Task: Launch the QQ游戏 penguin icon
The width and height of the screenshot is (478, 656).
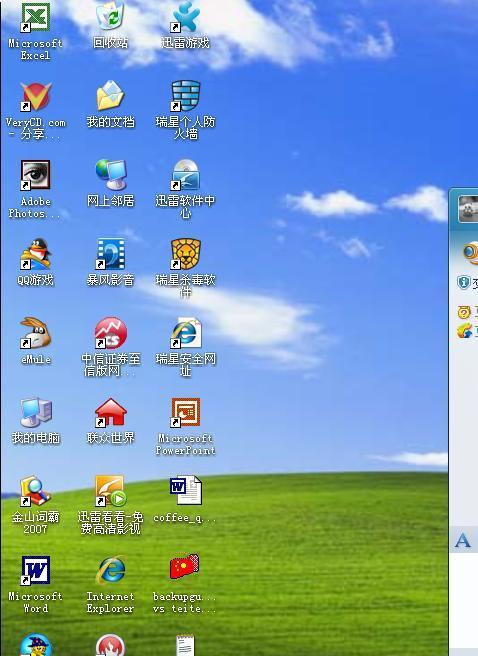Action: pyautogui.click(x=36, y=254)
